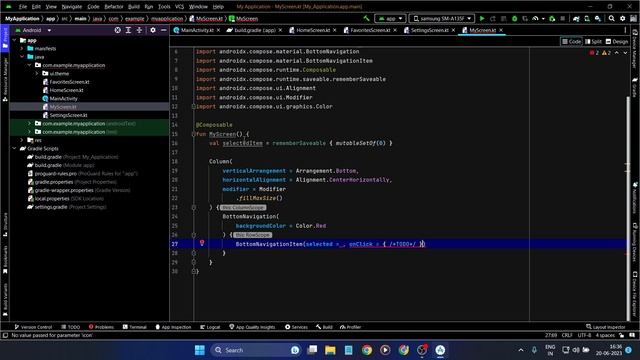Image resolution: width=640 pixels, height=360 pixels.
Task: Jump to next highlighted error arrow
Action: pos(625,53)
